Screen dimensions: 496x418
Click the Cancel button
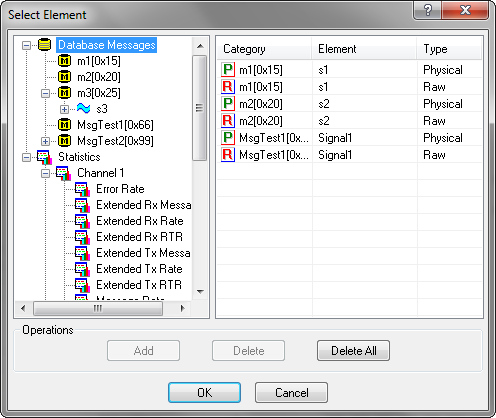coord(291,393)
